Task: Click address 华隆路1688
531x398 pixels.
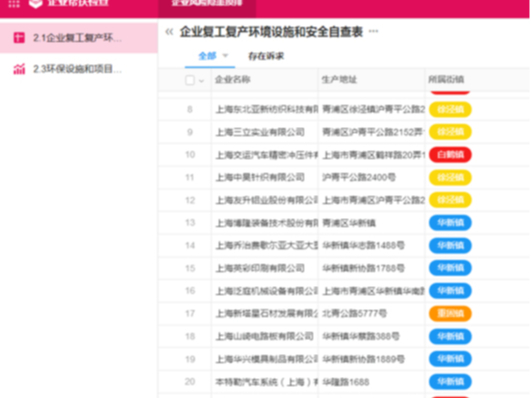Action: pos(346,382)
